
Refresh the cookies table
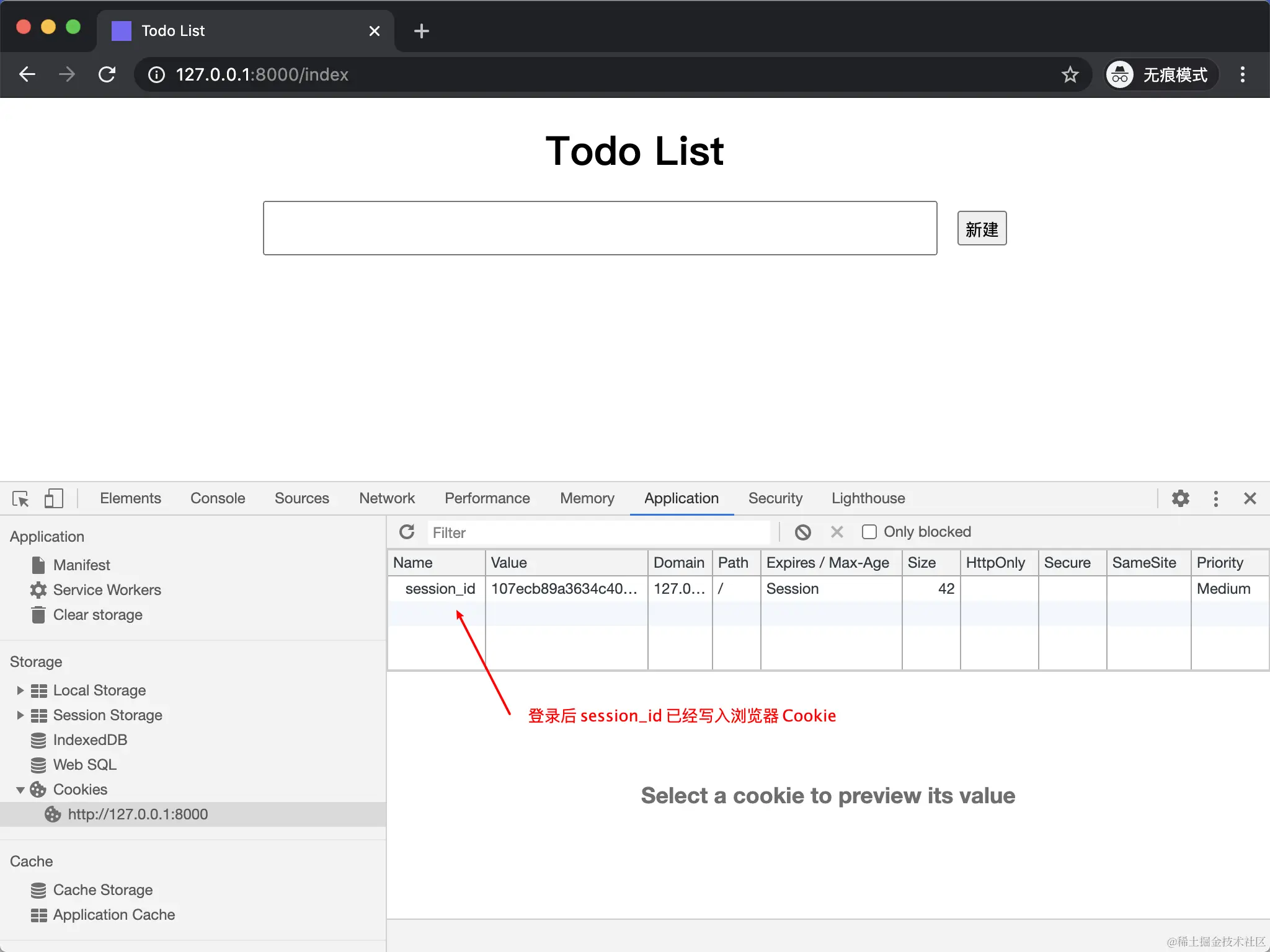pyautogui.click(x=407, y=532)
